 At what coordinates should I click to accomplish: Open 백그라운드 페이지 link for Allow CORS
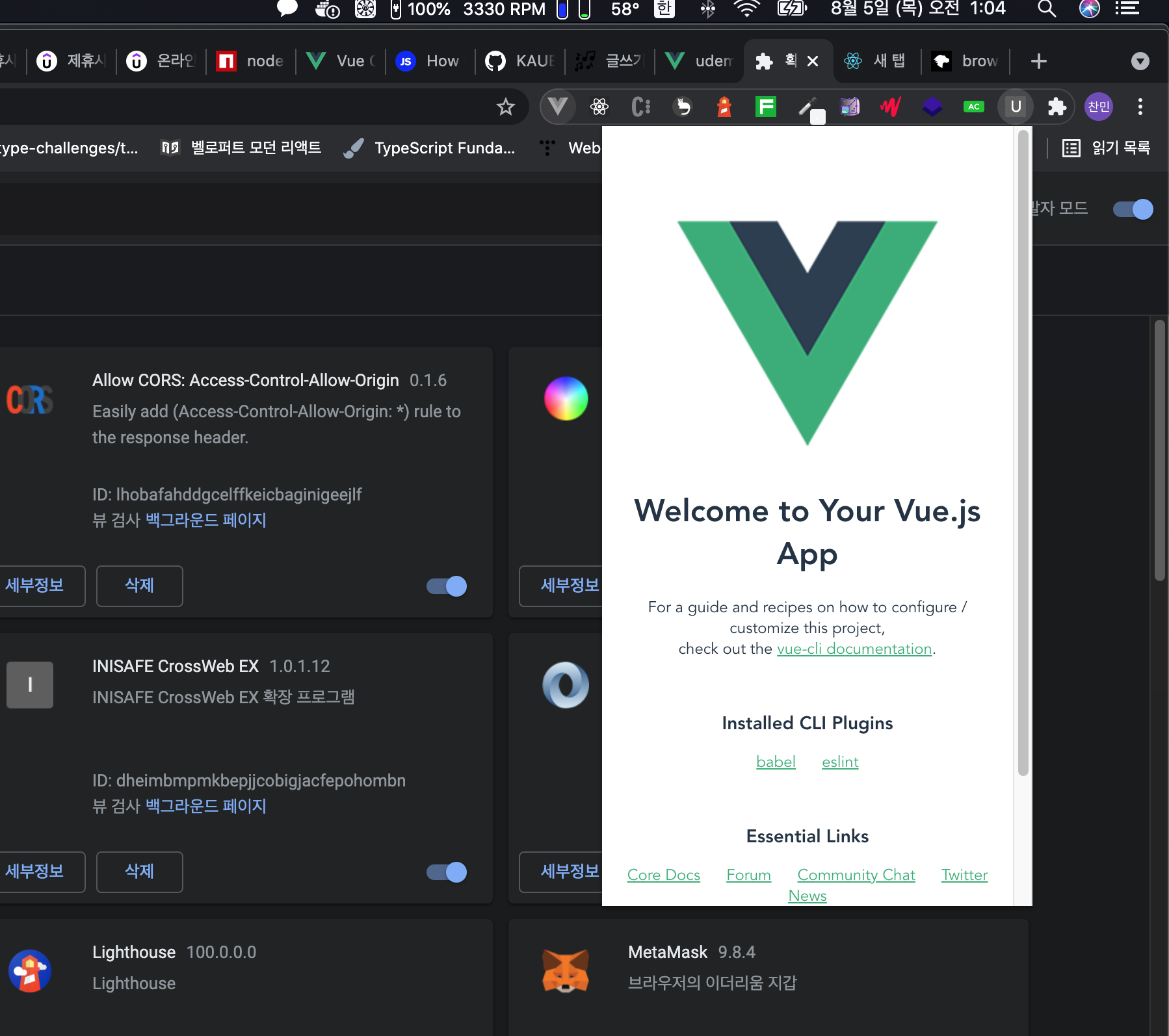206,520
